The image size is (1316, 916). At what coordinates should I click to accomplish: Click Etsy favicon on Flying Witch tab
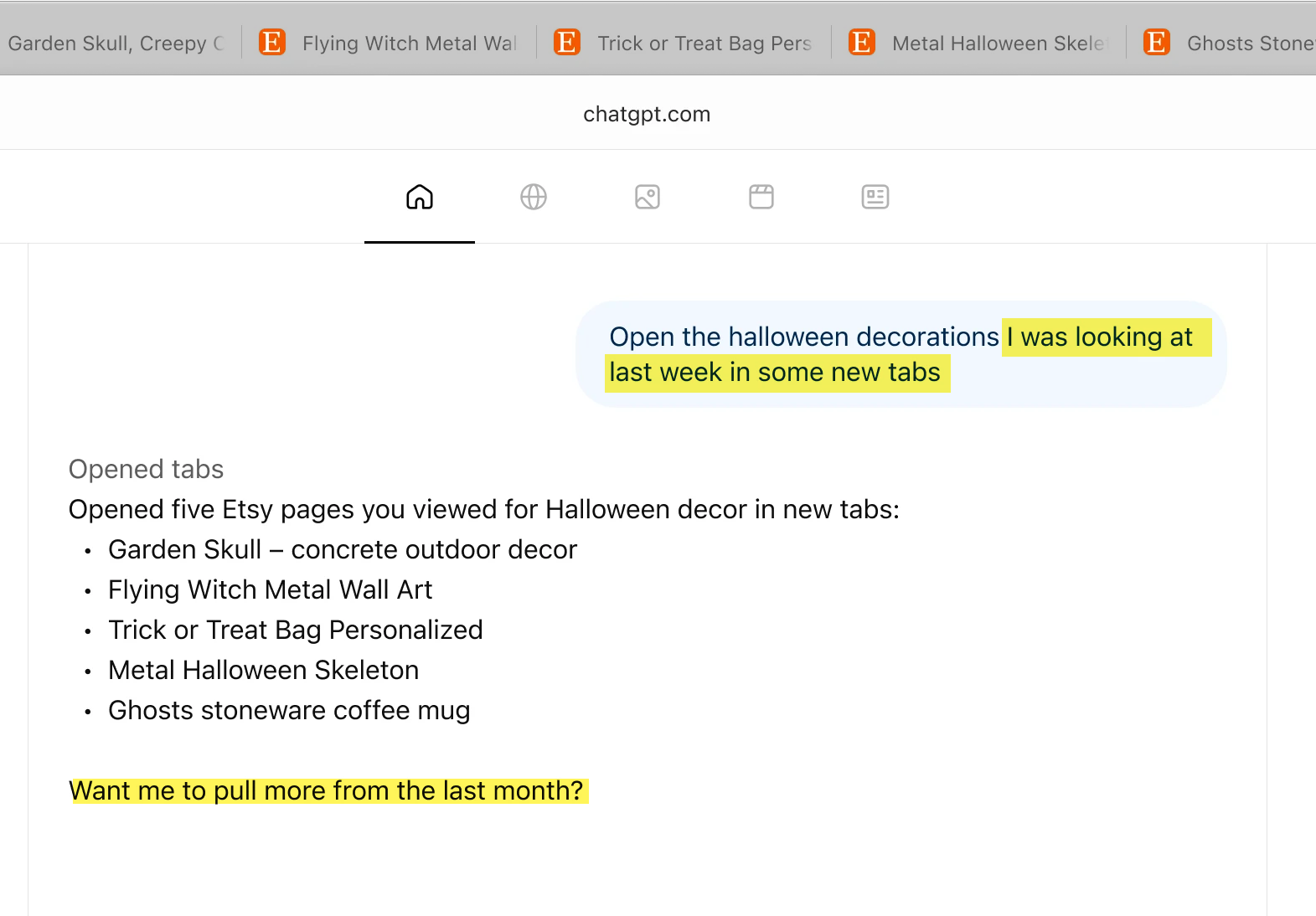click(272, 42)
